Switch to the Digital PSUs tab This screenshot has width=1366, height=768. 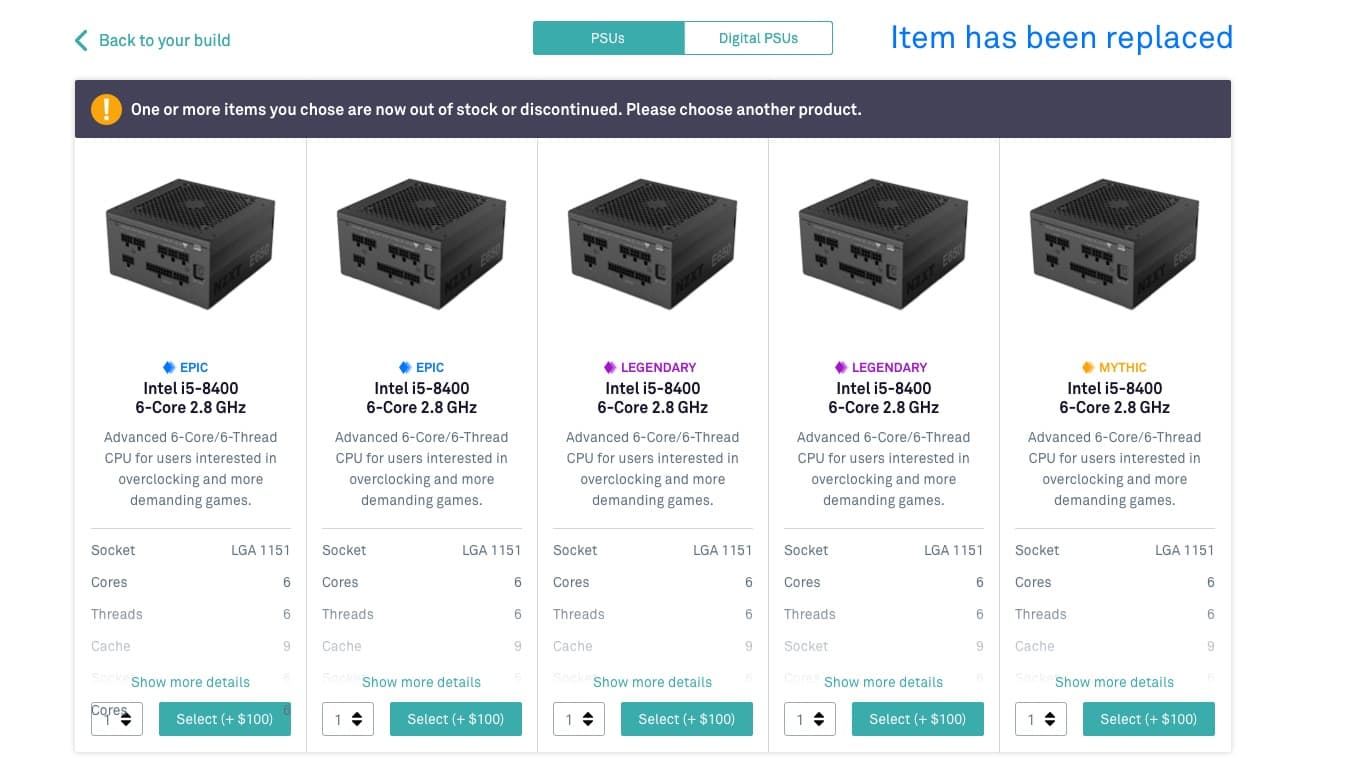(758, 38)
